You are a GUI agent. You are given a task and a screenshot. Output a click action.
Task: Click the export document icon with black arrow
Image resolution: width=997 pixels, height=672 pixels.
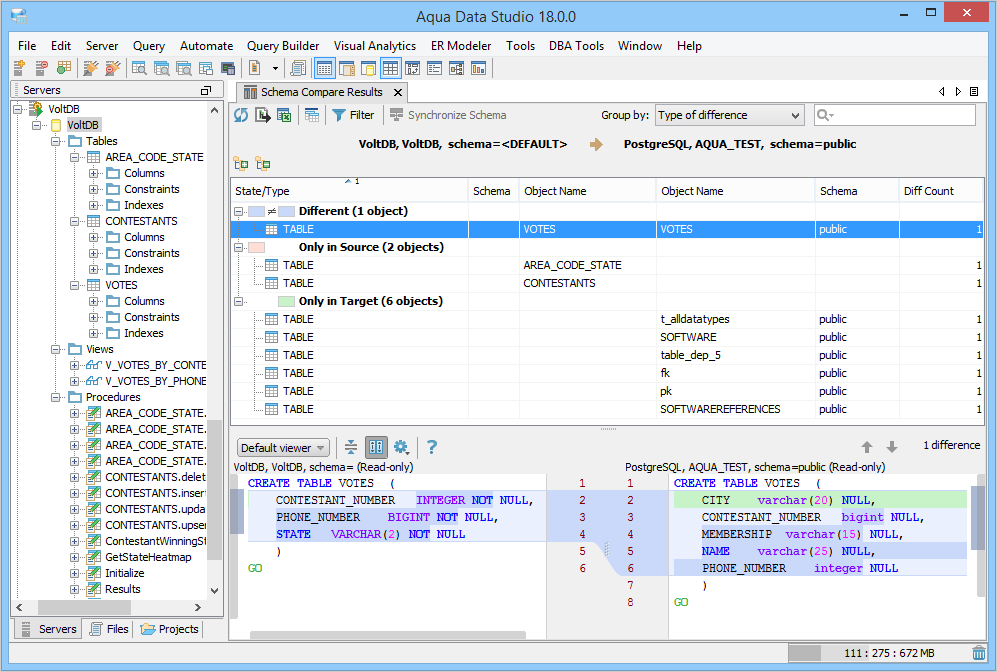[263, 115]
